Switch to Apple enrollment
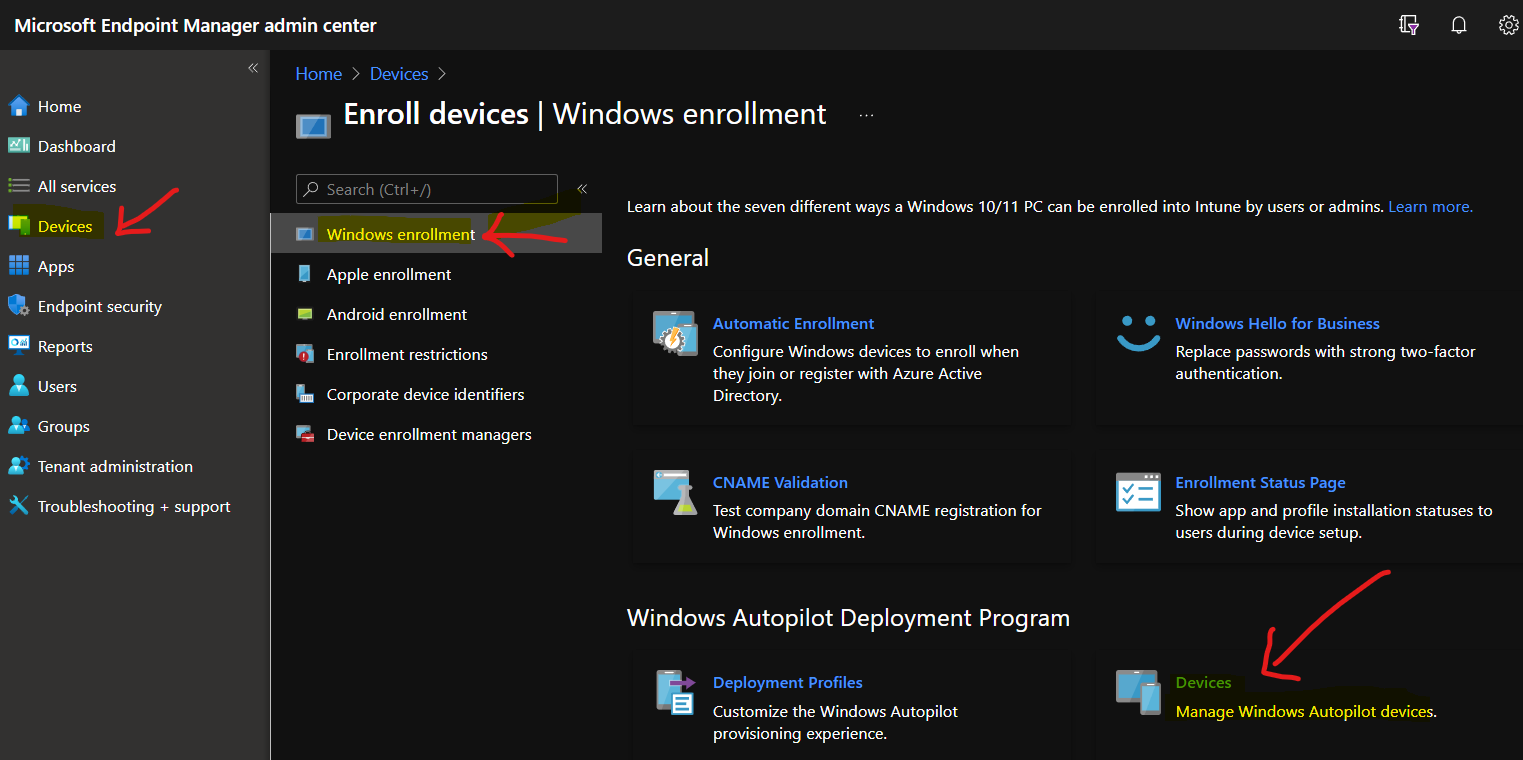Viewport: 1523px width, 760px height. [x=389, y=274]
